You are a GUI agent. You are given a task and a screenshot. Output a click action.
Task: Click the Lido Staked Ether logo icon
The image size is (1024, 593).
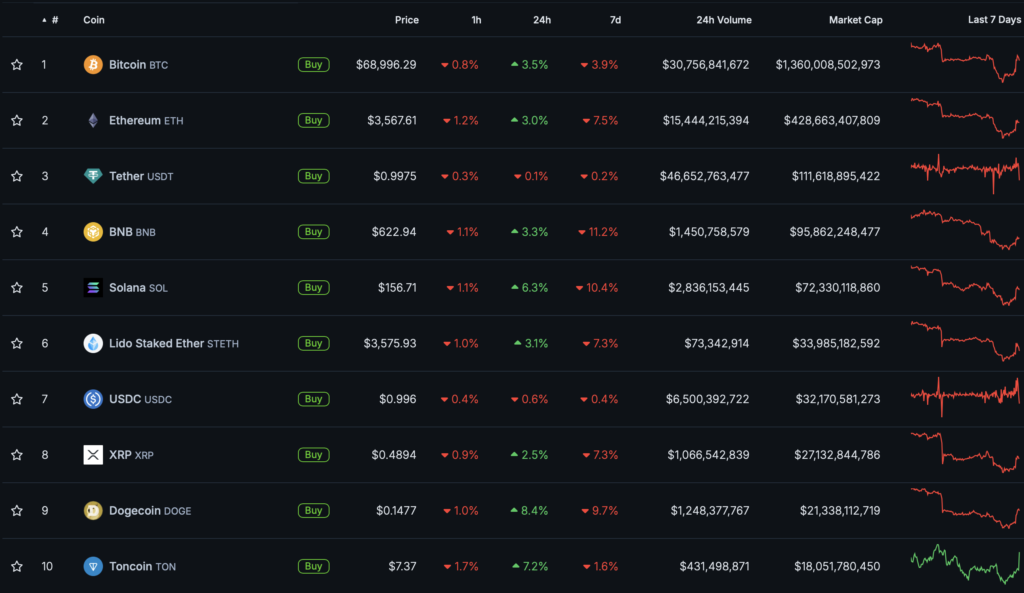[x=93, y=344]
